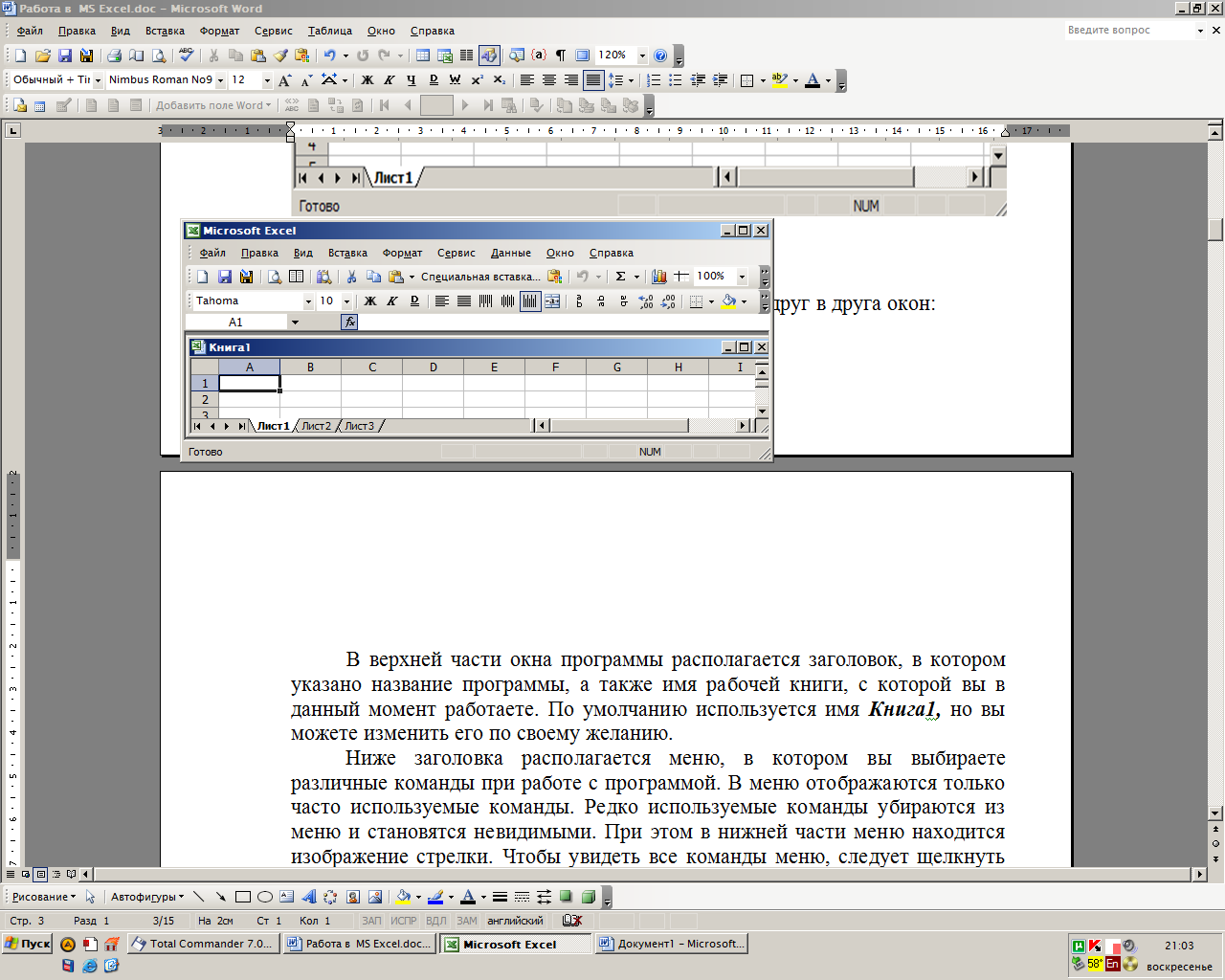
Task: Click Print Preview icon in Excel toolbar
Action: click(x=275, y=277)
